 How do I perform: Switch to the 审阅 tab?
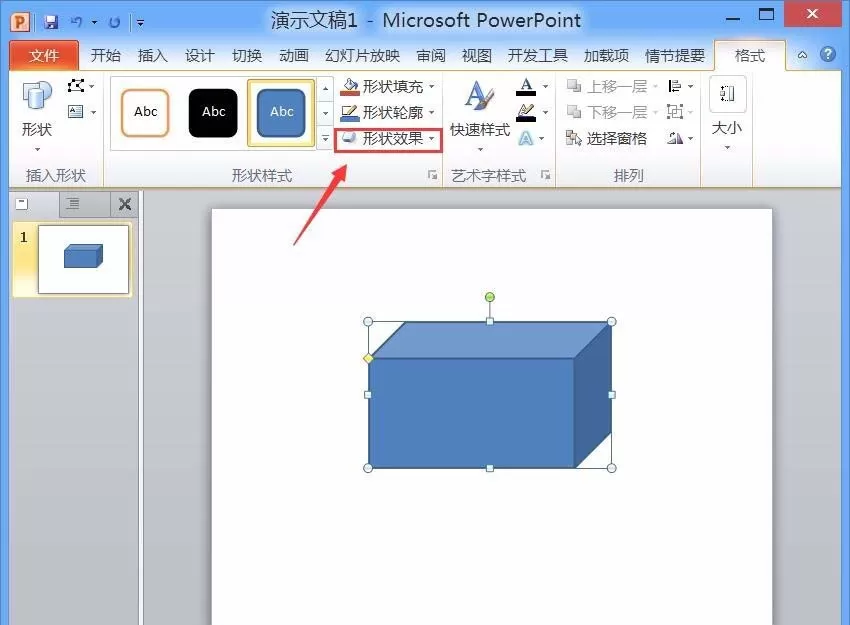431,55
